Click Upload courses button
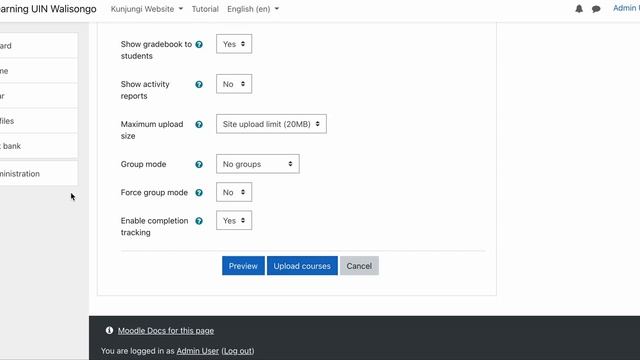The width and height of the screenshot is (640, 360). 302,266
